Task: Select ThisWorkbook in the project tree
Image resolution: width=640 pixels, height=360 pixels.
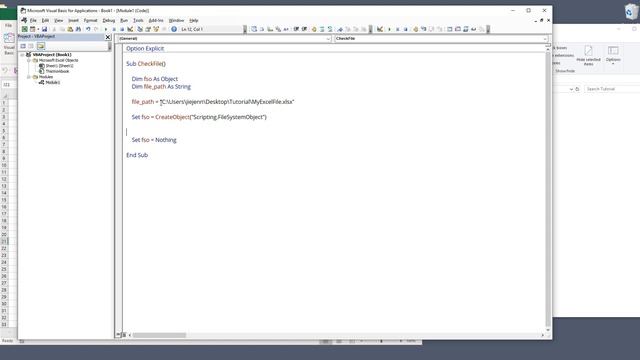Action: coord(57,71)
